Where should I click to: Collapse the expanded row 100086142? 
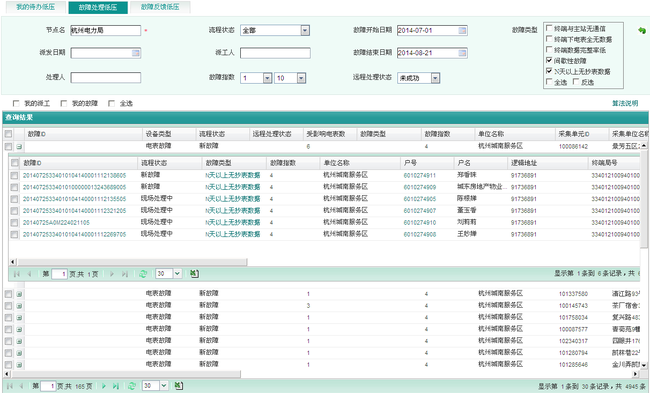click(x=19, y=146)
